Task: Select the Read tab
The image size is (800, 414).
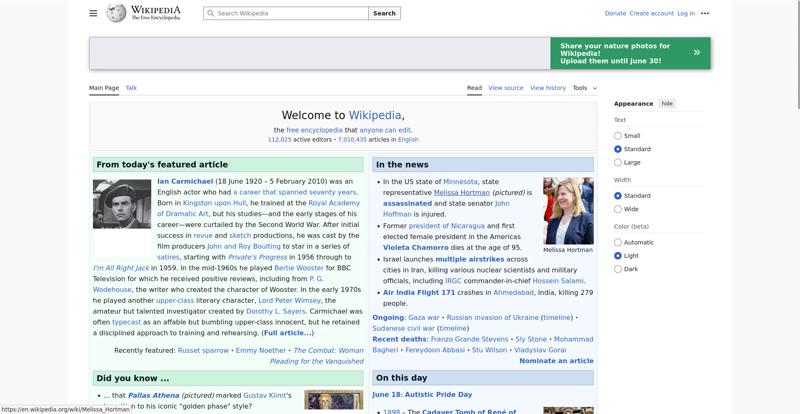Action: click(474, 88)
